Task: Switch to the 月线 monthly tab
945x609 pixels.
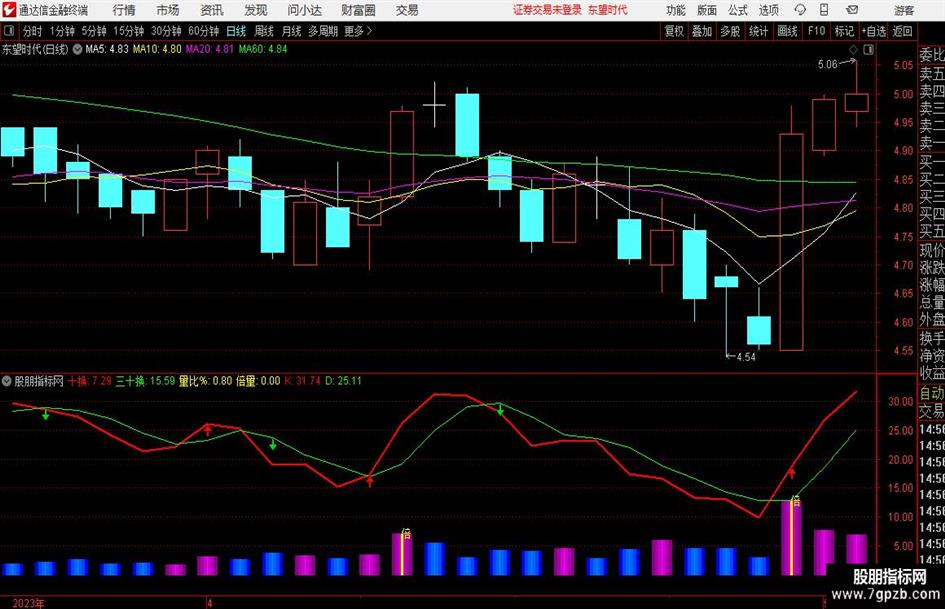Action: click(x=291, y=31)
